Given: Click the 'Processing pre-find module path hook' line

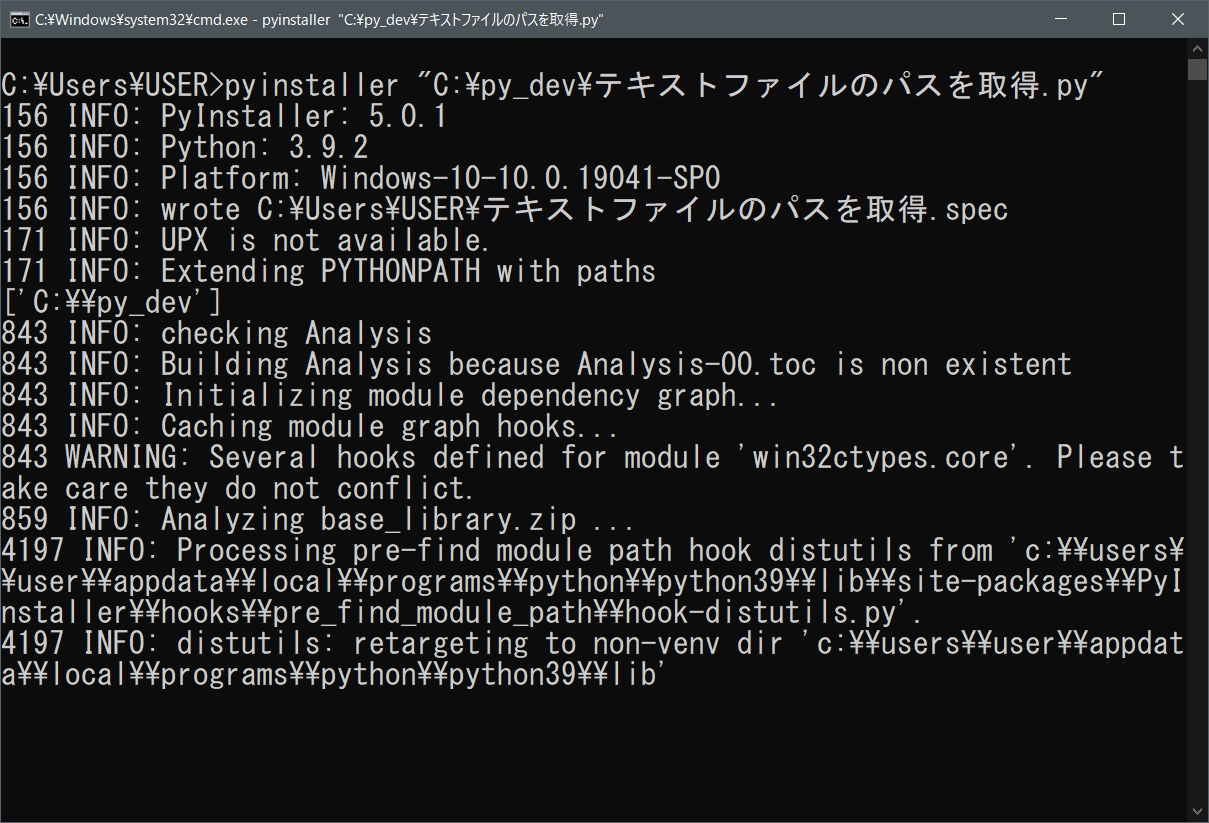Looking at the screenshot, I should [x=593, y=550].
